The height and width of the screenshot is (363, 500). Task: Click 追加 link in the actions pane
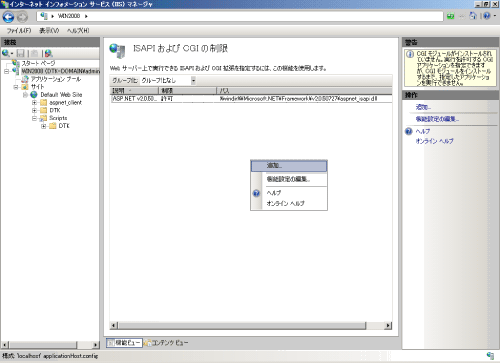click(423, 107)
